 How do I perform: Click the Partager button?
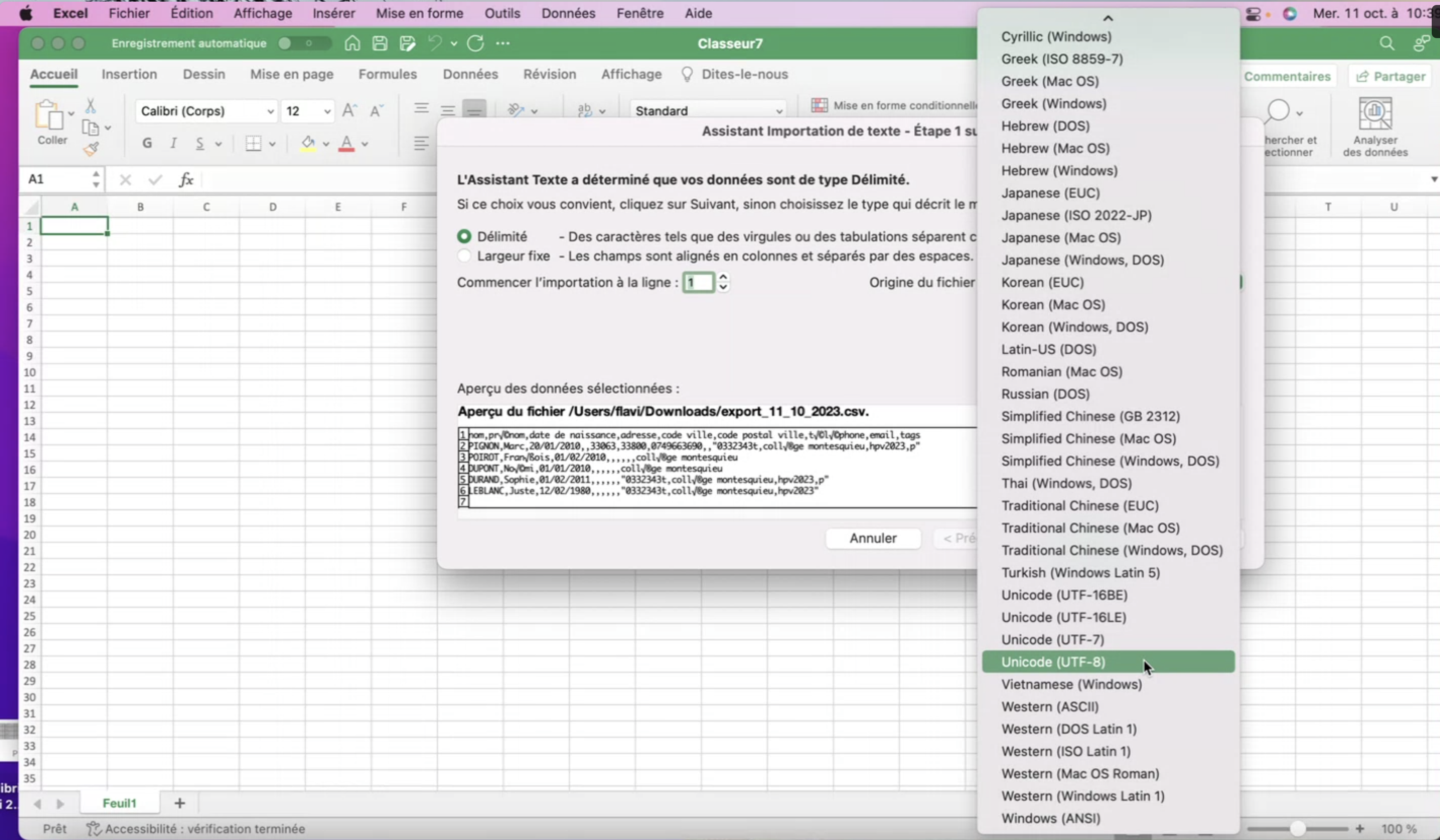[x=1391, y=77]
